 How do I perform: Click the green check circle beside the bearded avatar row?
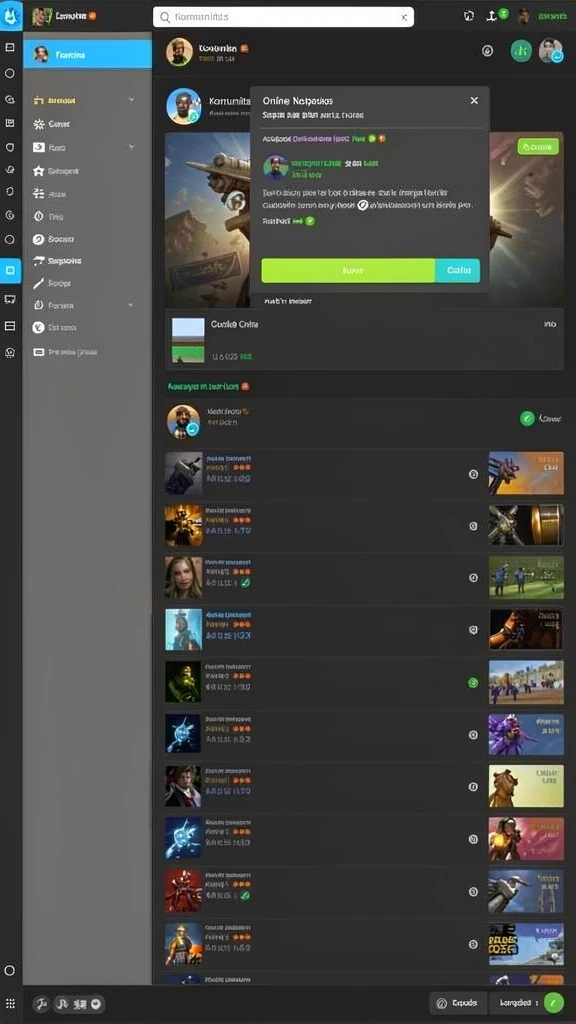click(x=527, y=419)
